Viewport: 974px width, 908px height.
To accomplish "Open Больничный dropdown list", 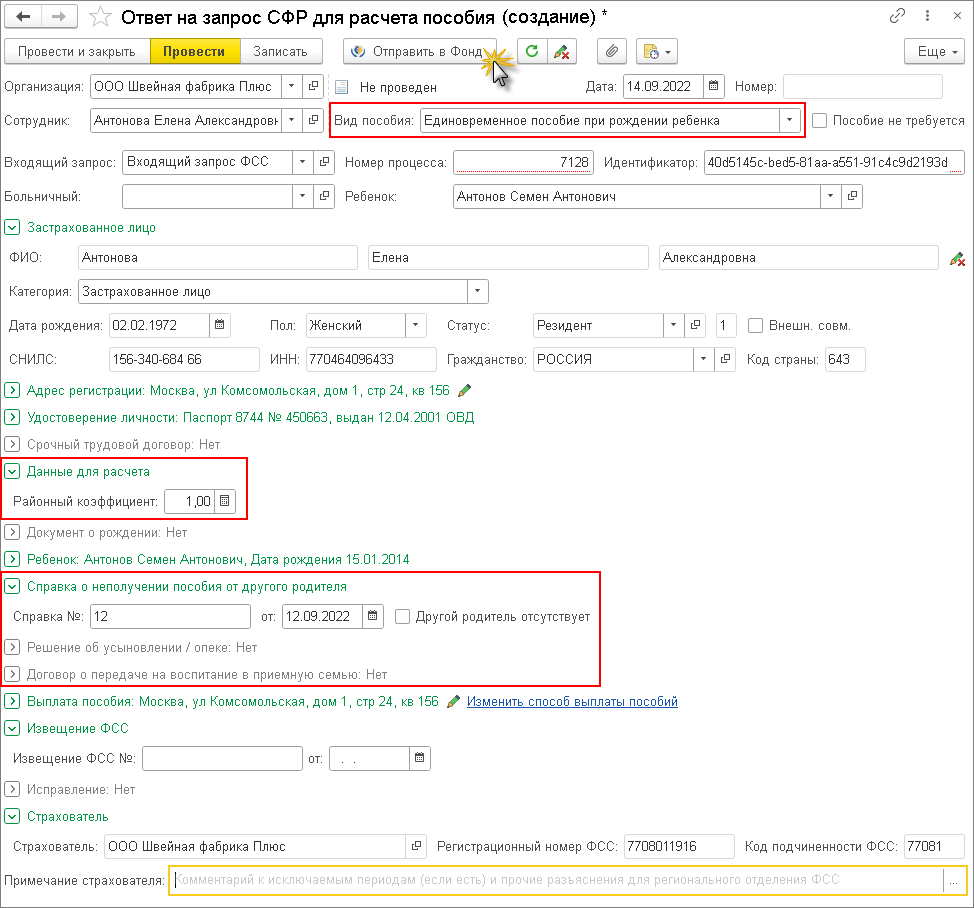I will click(303, 196).
